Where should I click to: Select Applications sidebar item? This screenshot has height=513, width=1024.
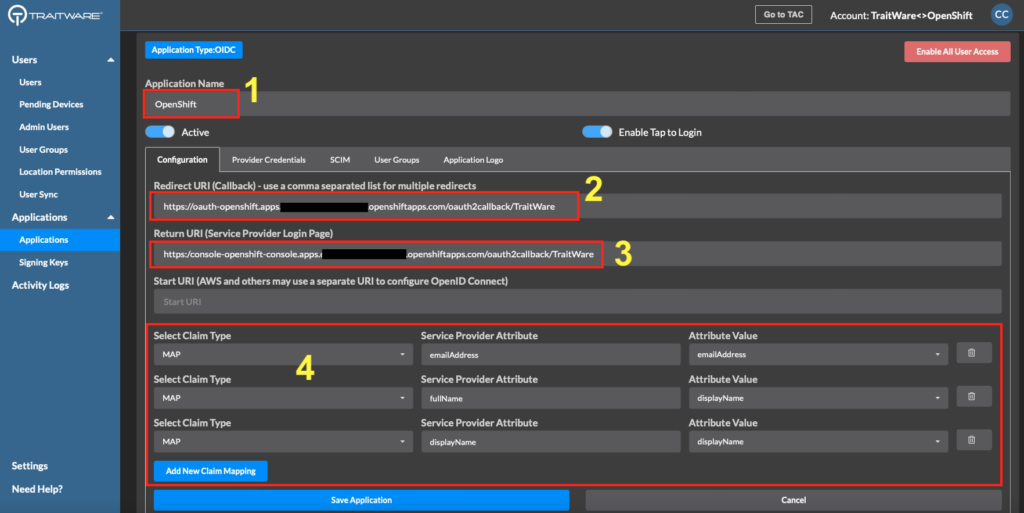point(60,240)
